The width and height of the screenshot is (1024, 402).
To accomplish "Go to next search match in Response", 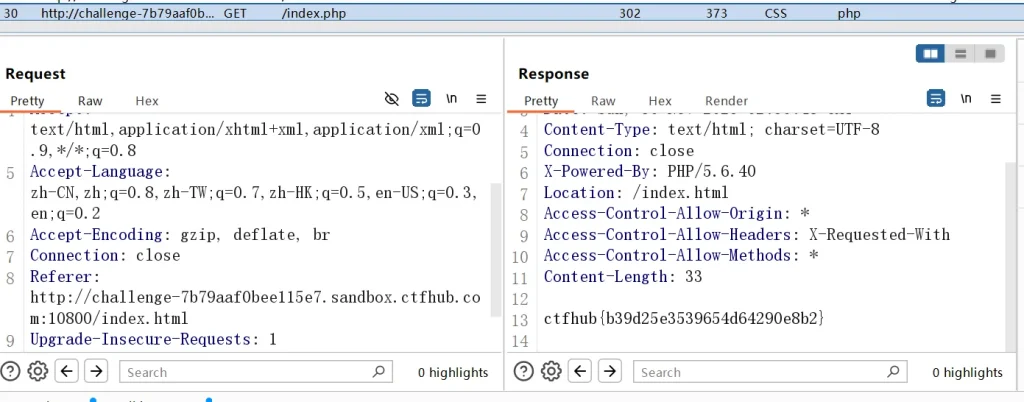I will tap(610, 372).
